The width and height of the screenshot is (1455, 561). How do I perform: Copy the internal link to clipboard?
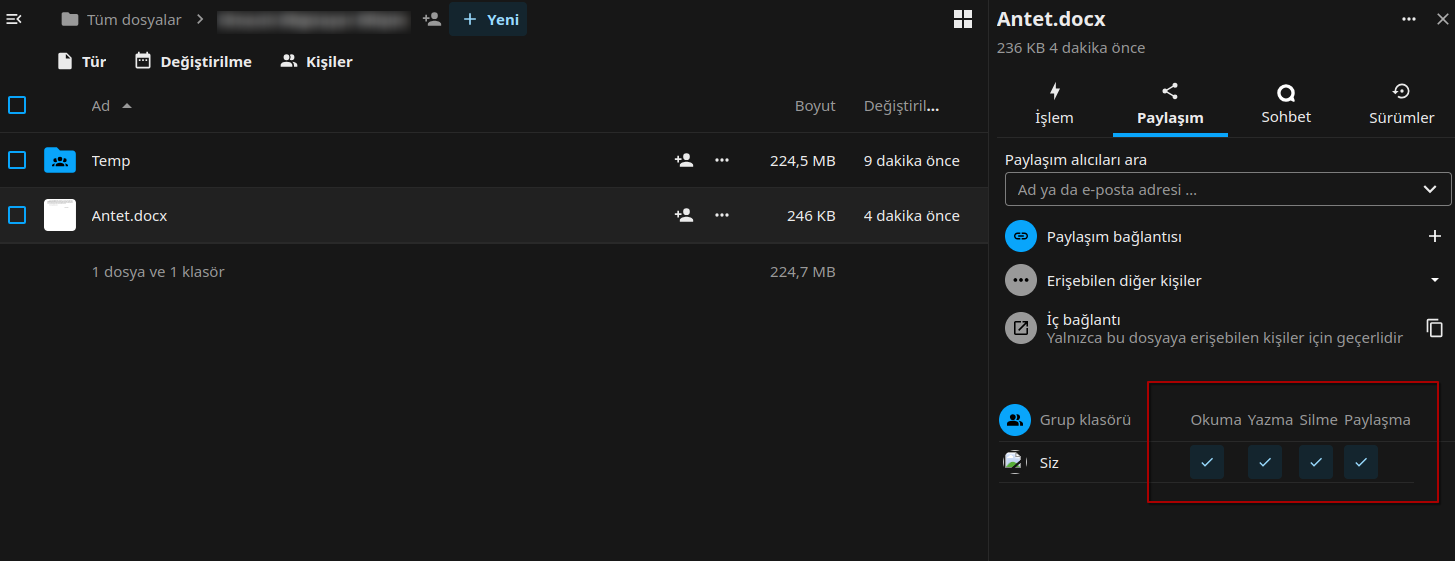pos(1434,328)
